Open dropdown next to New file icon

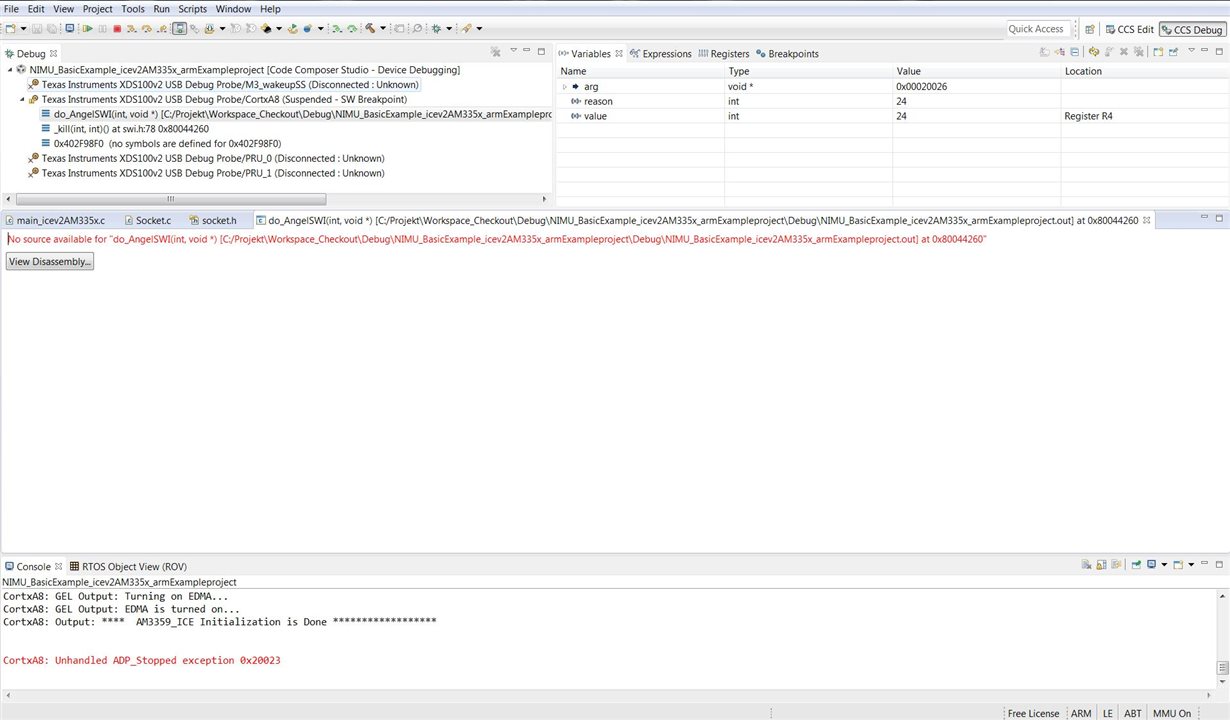click(23, 29)
